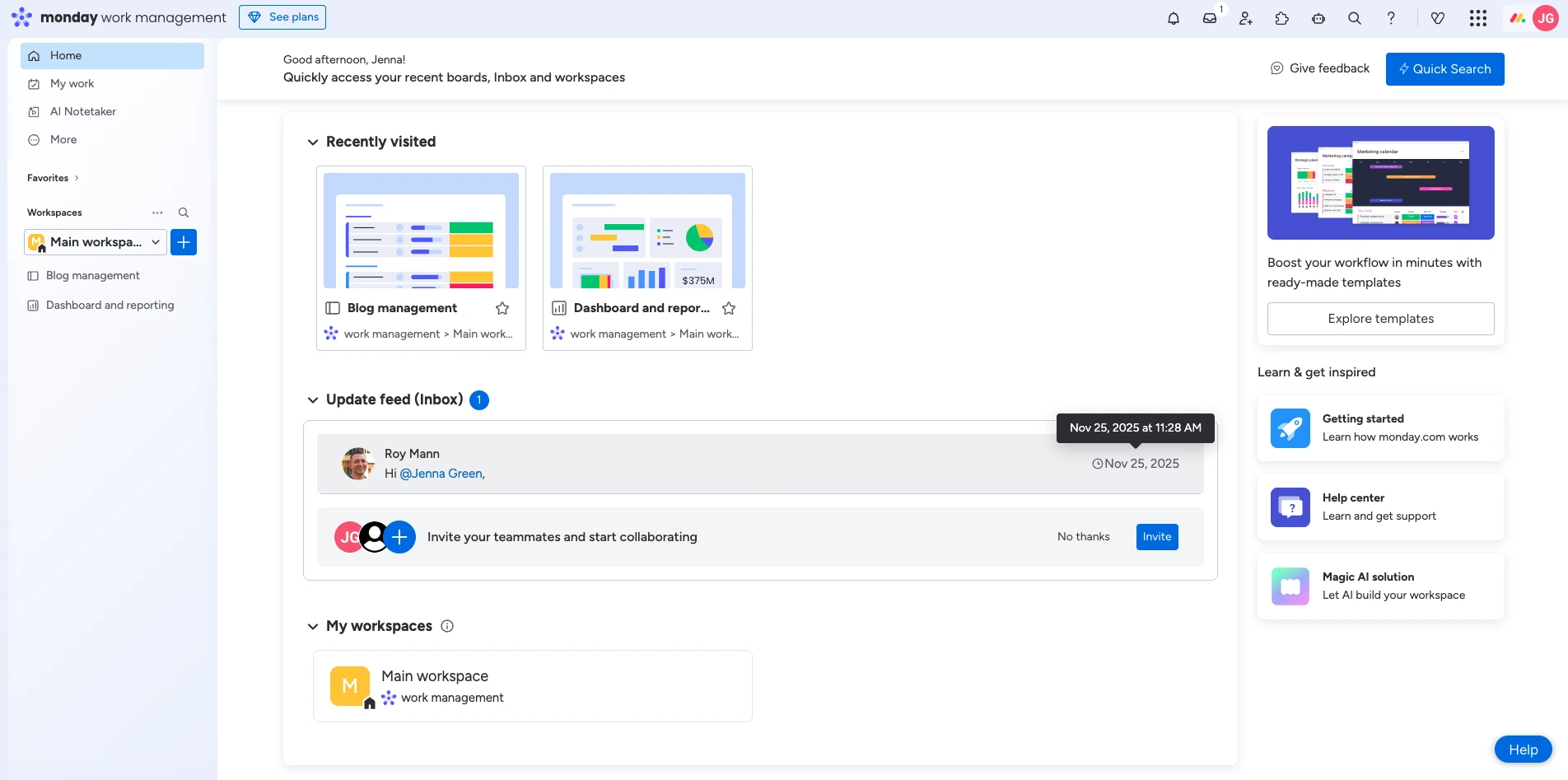1568x780 pixels.
Task: Open the JG profile avatar menu
Action: [1546, 18]
